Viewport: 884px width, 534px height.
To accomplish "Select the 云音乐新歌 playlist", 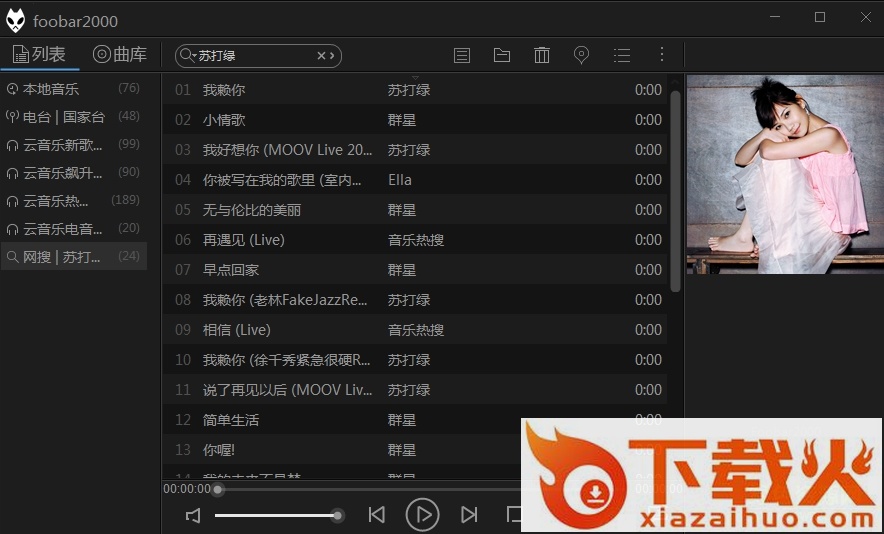I will [74, 145].
